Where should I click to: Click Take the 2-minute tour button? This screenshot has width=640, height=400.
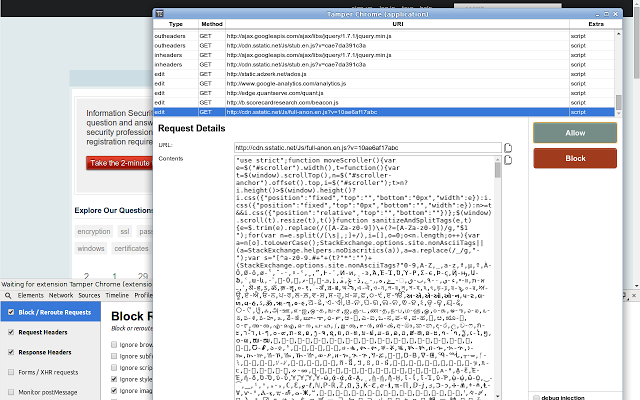point(120,163)
